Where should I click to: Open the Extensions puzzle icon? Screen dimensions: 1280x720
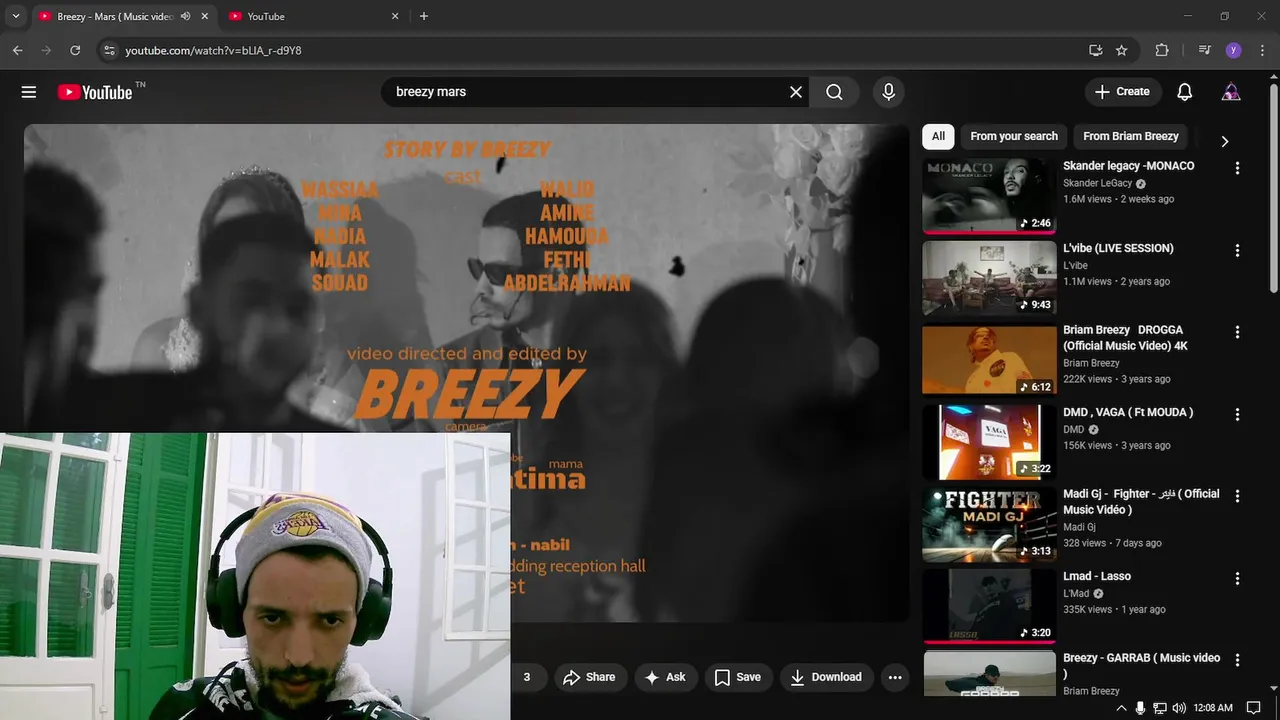click(x=1162, y=50)
